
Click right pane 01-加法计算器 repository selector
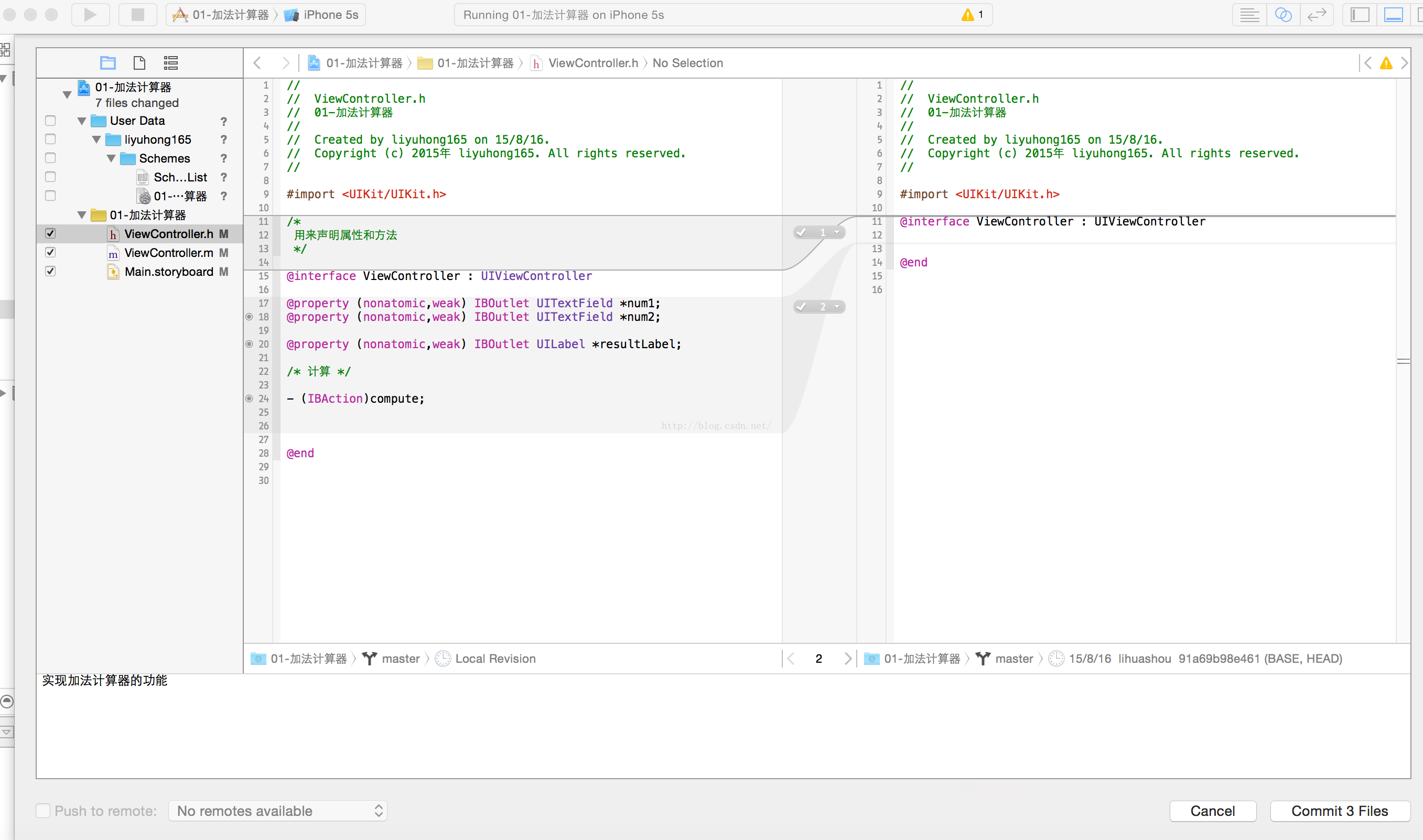tap(912, 658)
